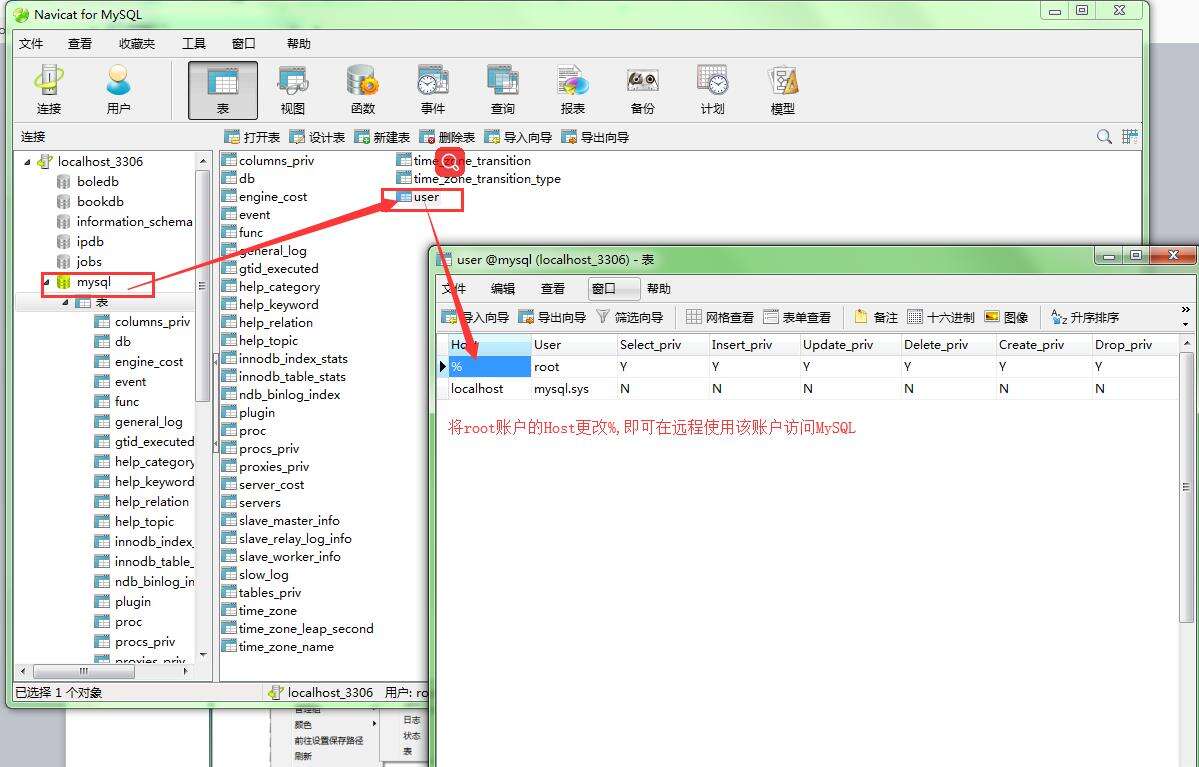Open 查看 menu in main window
Screen dimensions: 1199x767
[x=80, y=44]
